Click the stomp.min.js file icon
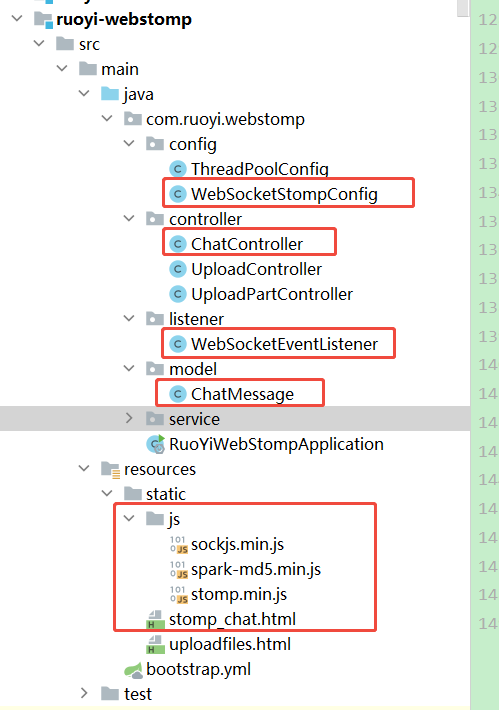 [178, 595]
